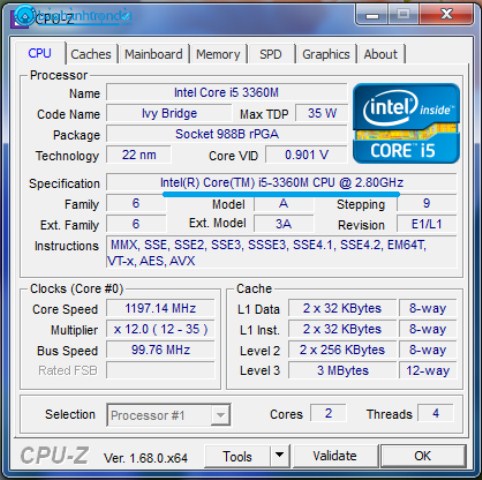
Task: Click the Tools button
Action: (x=237, y=456)
